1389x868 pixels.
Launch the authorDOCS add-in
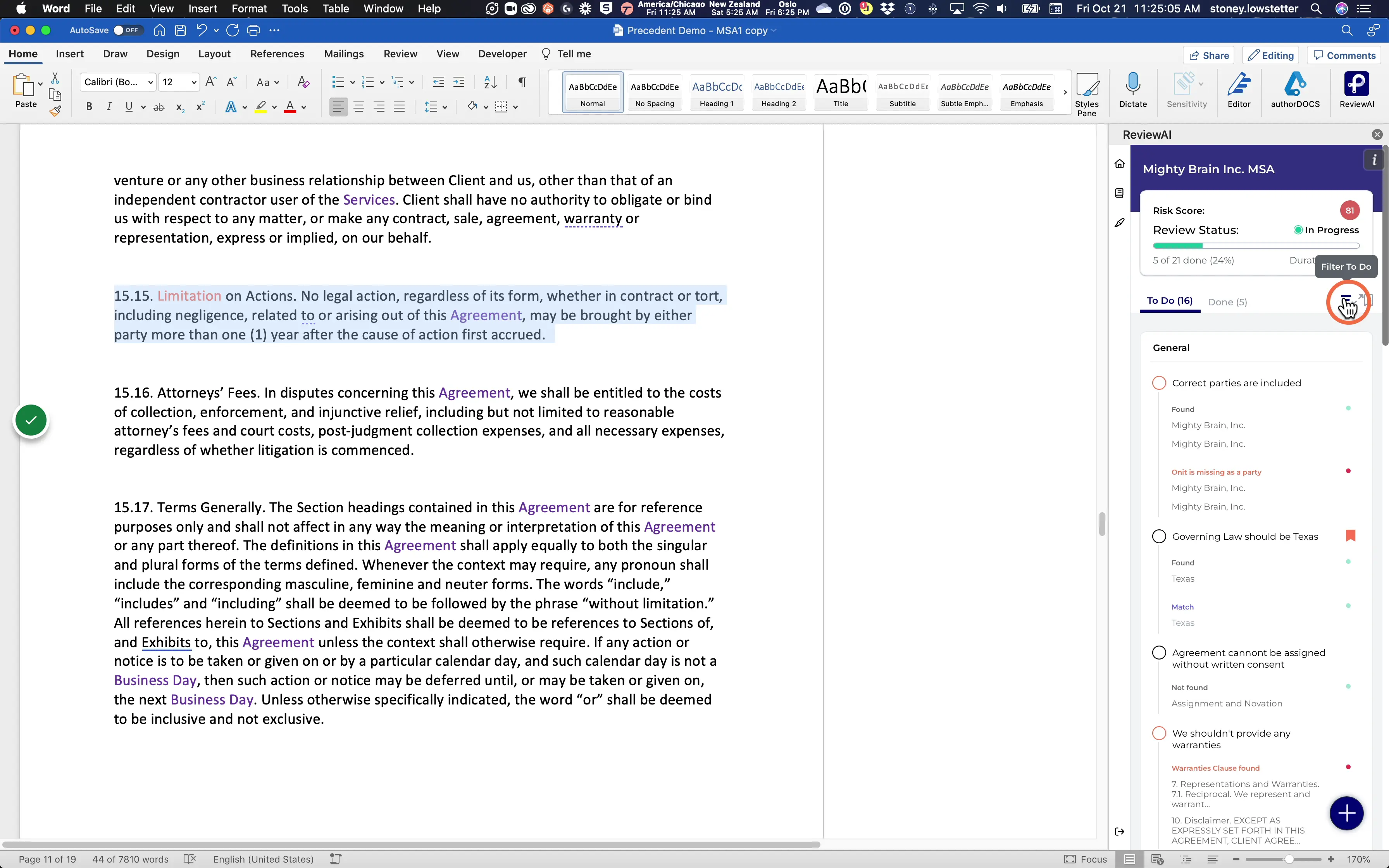tap(1295, 90)
